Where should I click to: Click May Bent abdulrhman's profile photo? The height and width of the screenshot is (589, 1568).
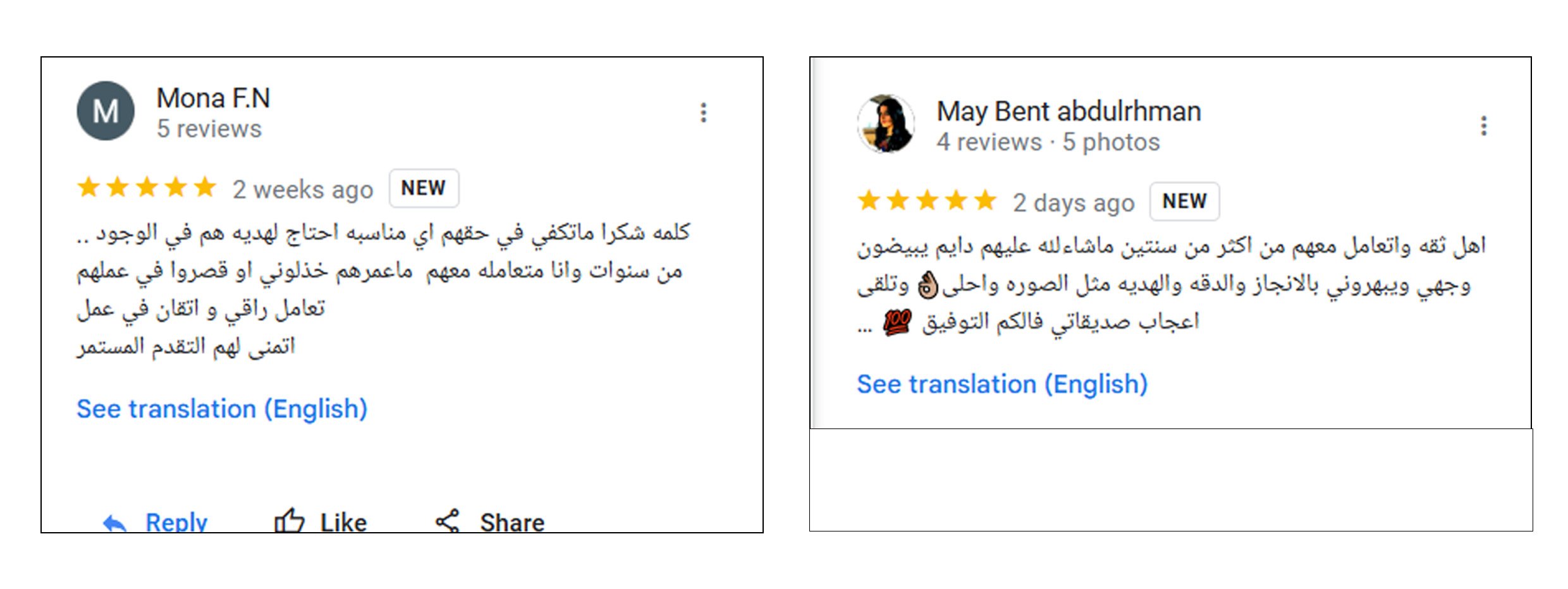pyautogui.click(x=886, y=124)
